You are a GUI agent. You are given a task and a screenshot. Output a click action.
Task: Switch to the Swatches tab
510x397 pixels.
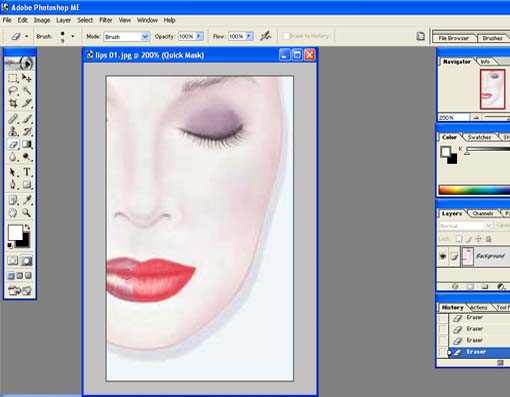pyautogui.click(x=479, y=137)
